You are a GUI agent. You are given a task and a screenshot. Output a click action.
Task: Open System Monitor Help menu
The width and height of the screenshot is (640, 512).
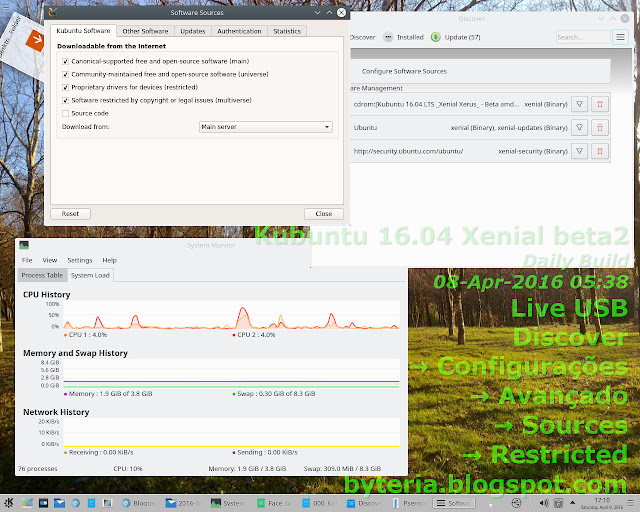click(x=109, y=260)
